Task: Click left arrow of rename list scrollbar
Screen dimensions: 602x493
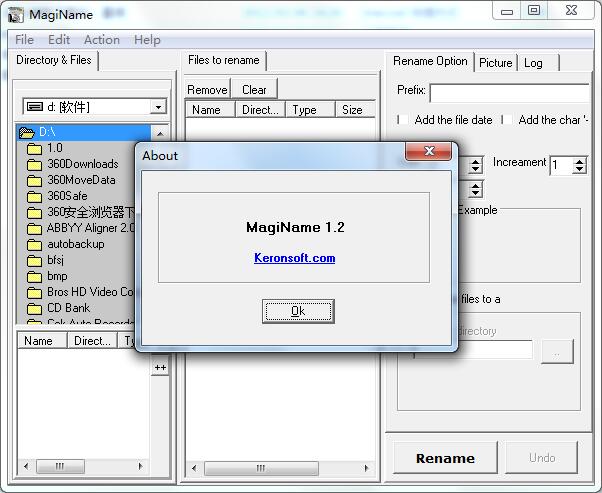Action: pos(194,468)
